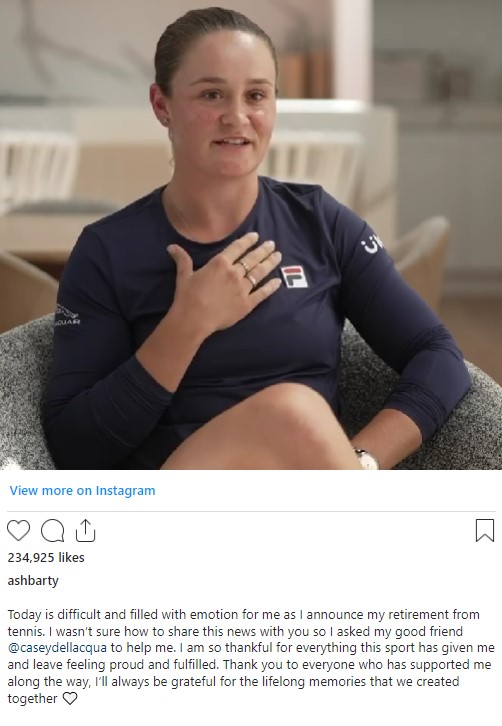Open the ashbarty profile username
This screenshot has height=726, width=502.
(33, 581)
